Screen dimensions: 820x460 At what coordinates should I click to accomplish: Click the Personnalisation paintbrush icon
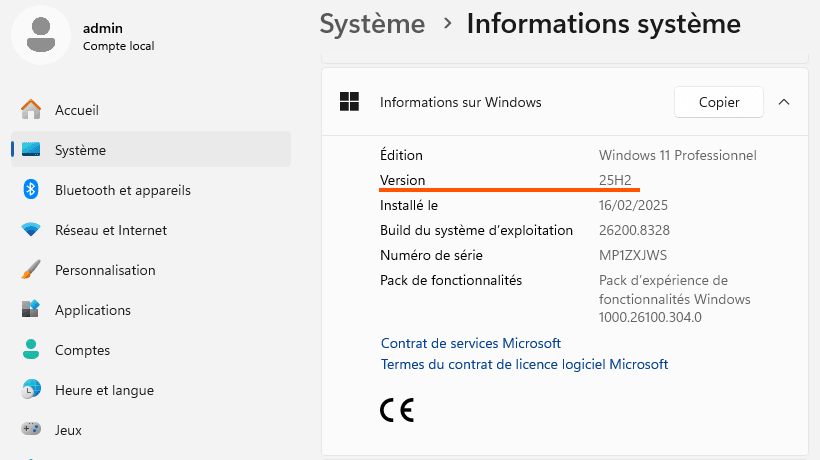click(31, 270)
